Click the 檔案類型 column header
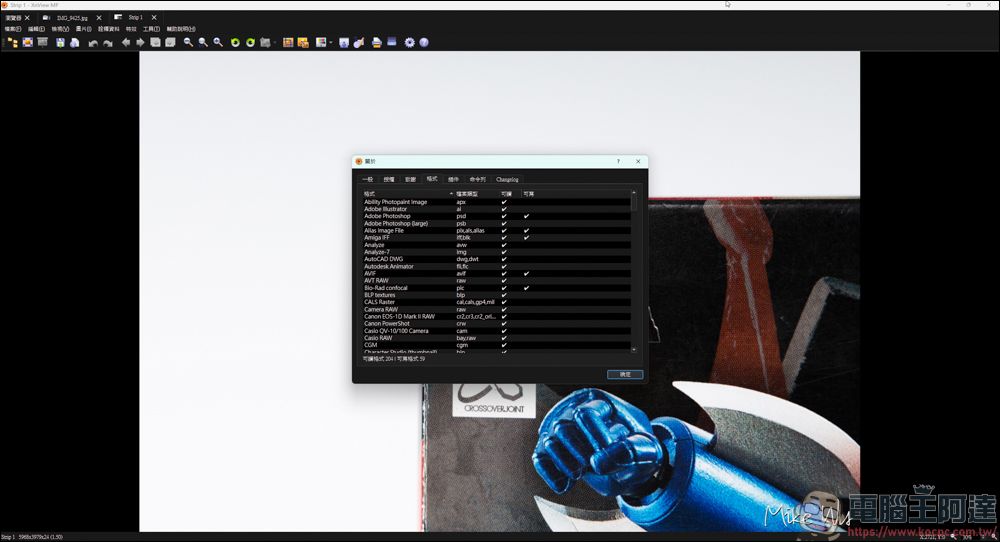The height and width of the screenshot is (542, 1000). pos(475,194)
